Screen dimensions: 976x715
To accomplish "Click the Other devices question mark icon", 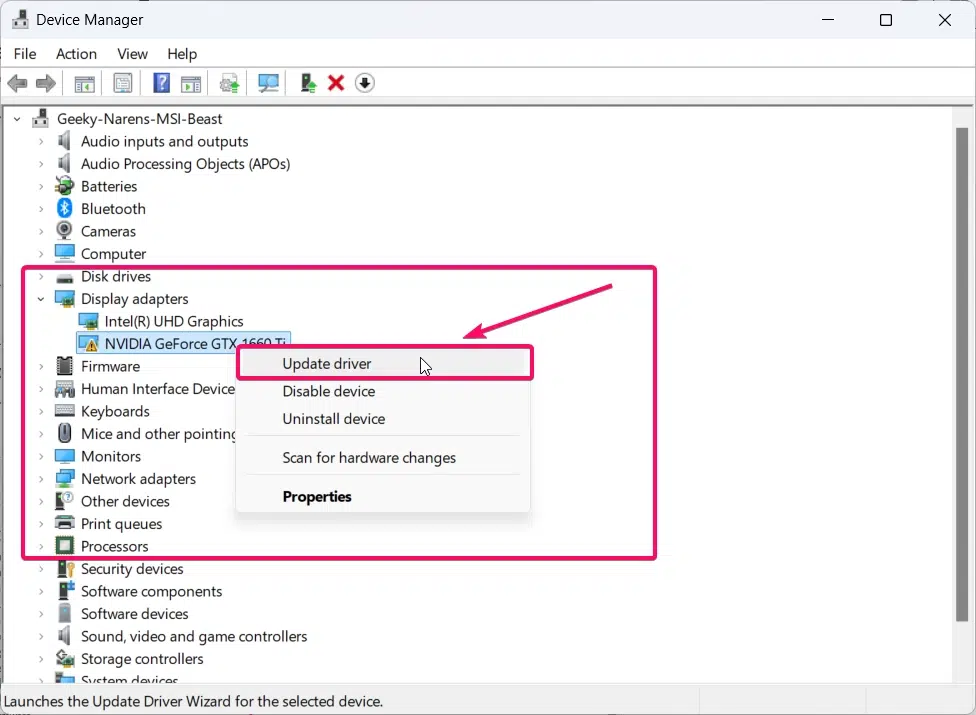I will (x=64, y=500).
